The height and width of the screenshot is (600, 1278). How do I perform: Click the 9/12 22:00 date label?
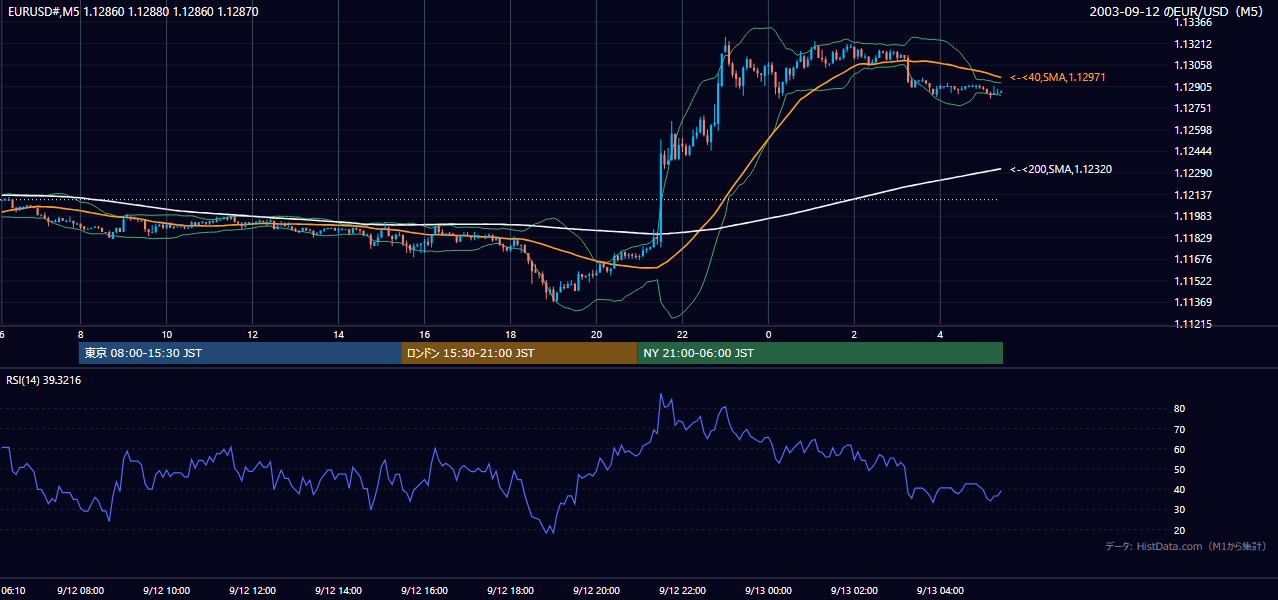pos(682,591)
